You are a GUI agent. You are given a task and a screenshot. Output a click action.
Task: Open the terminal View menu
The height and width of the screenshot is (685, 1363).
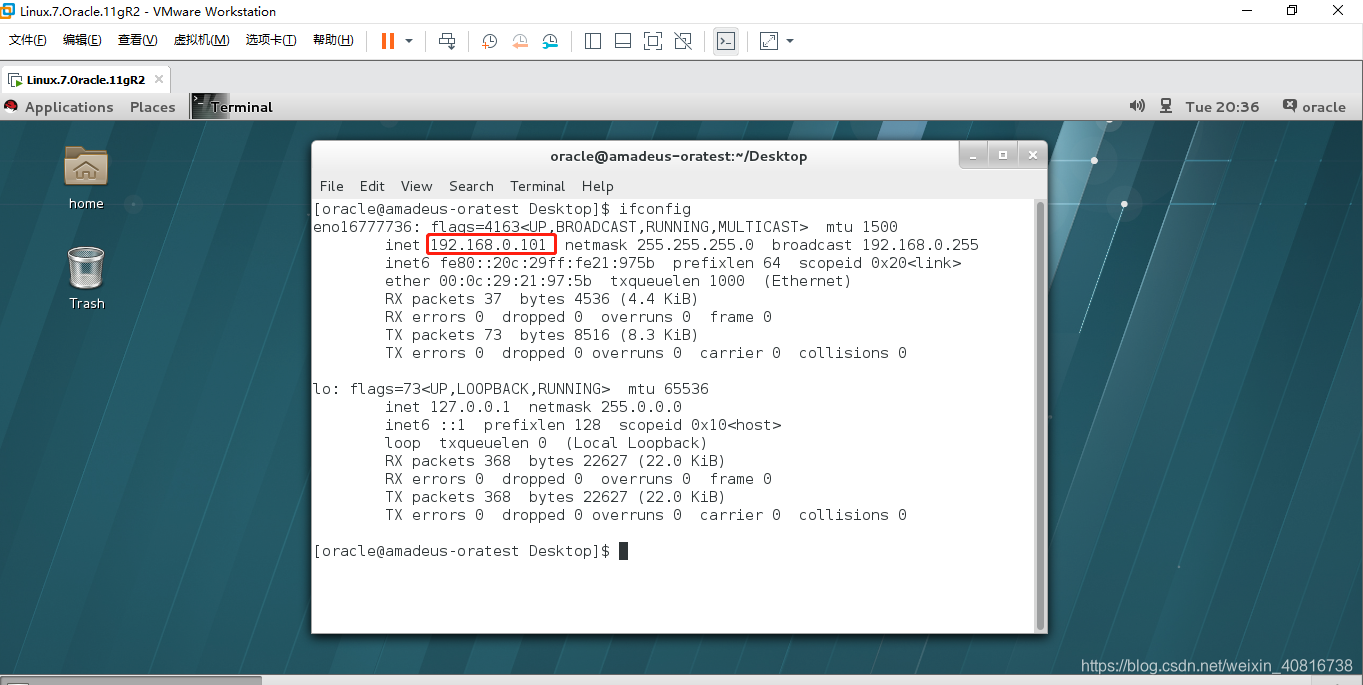[x=416, y=186]
